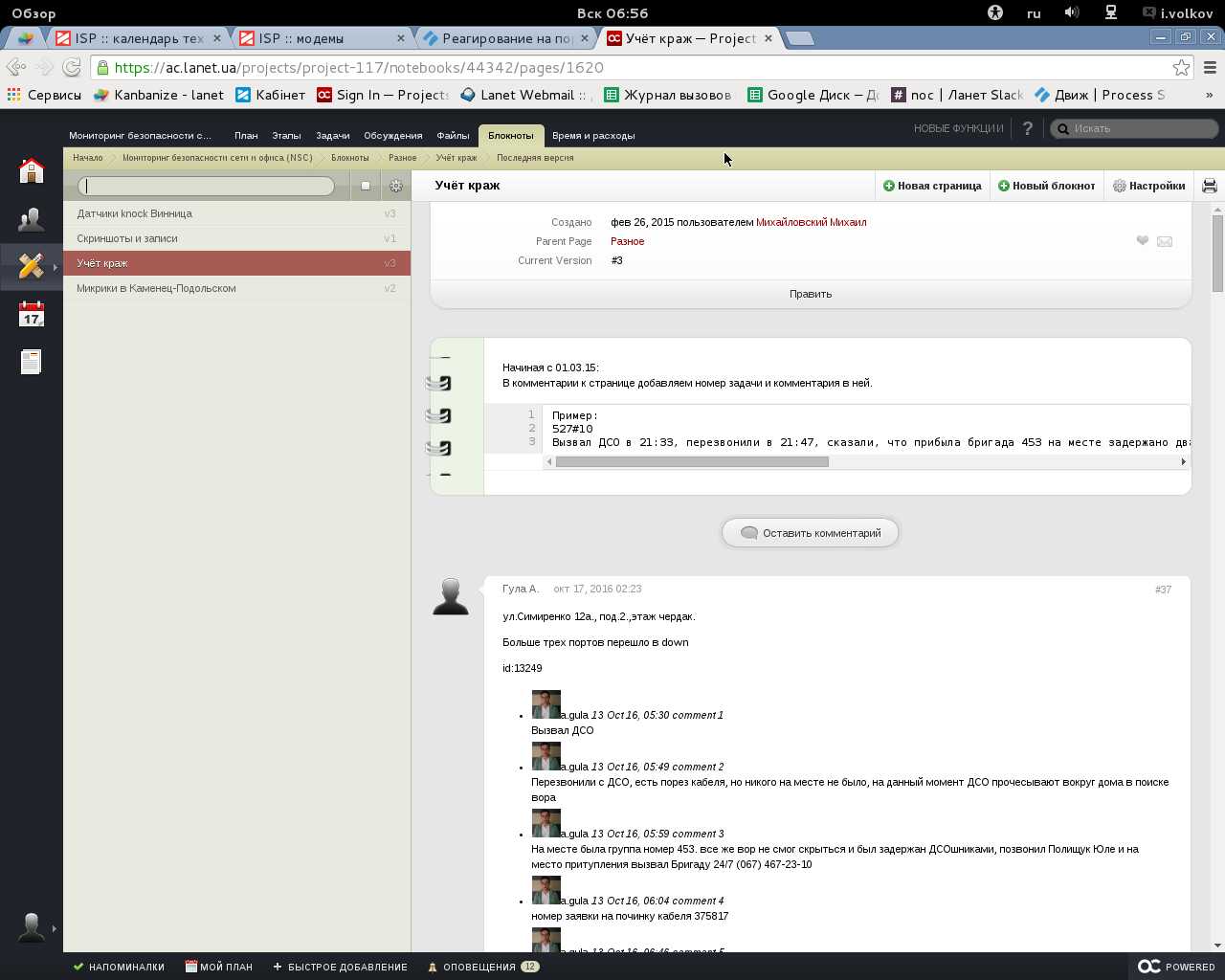1225x980 pixels.
Task: Open the i.volkov user menu
Action: point(1178,13)
